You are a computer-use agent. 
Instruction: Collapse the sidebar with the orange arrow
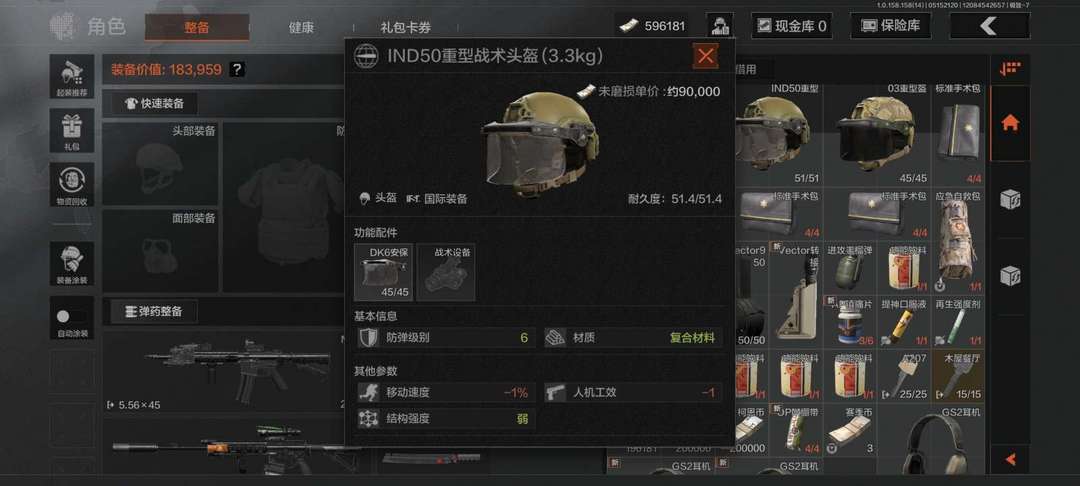click(x=1010, y=459)
